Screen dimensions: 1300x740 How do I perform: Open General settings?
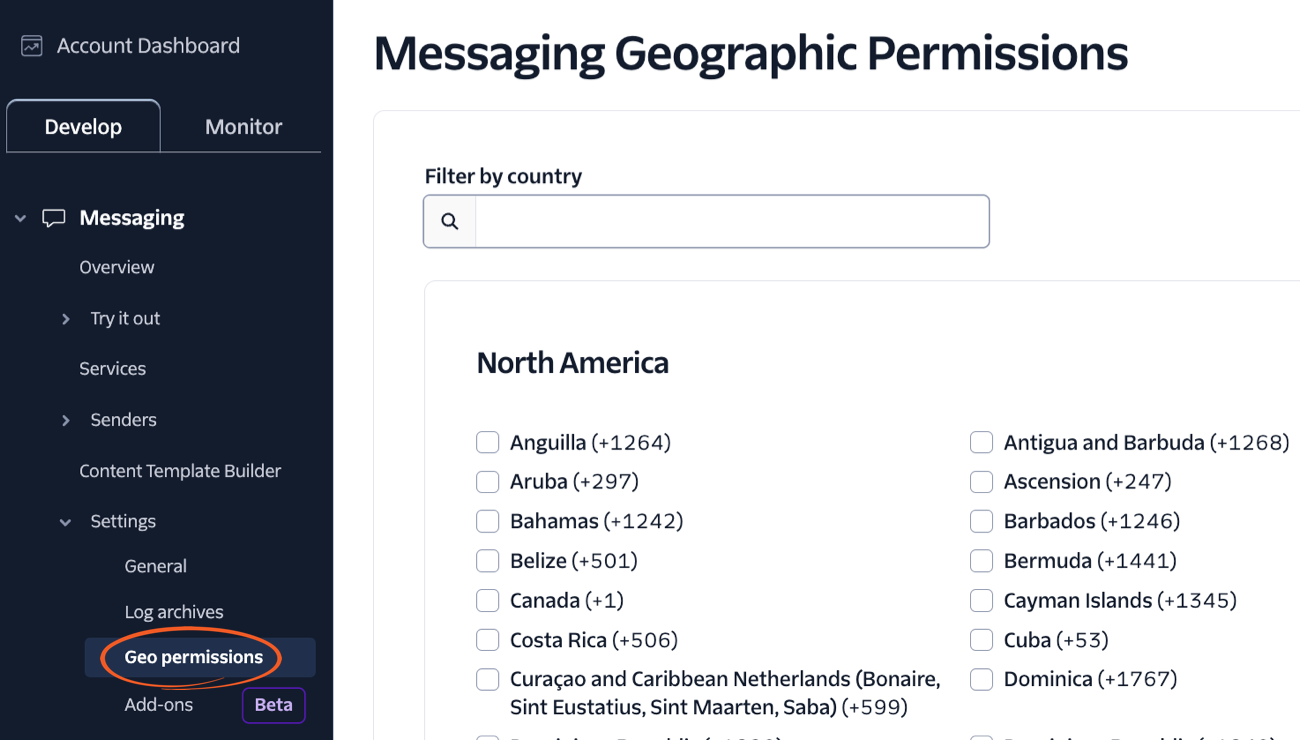[155, 566]
